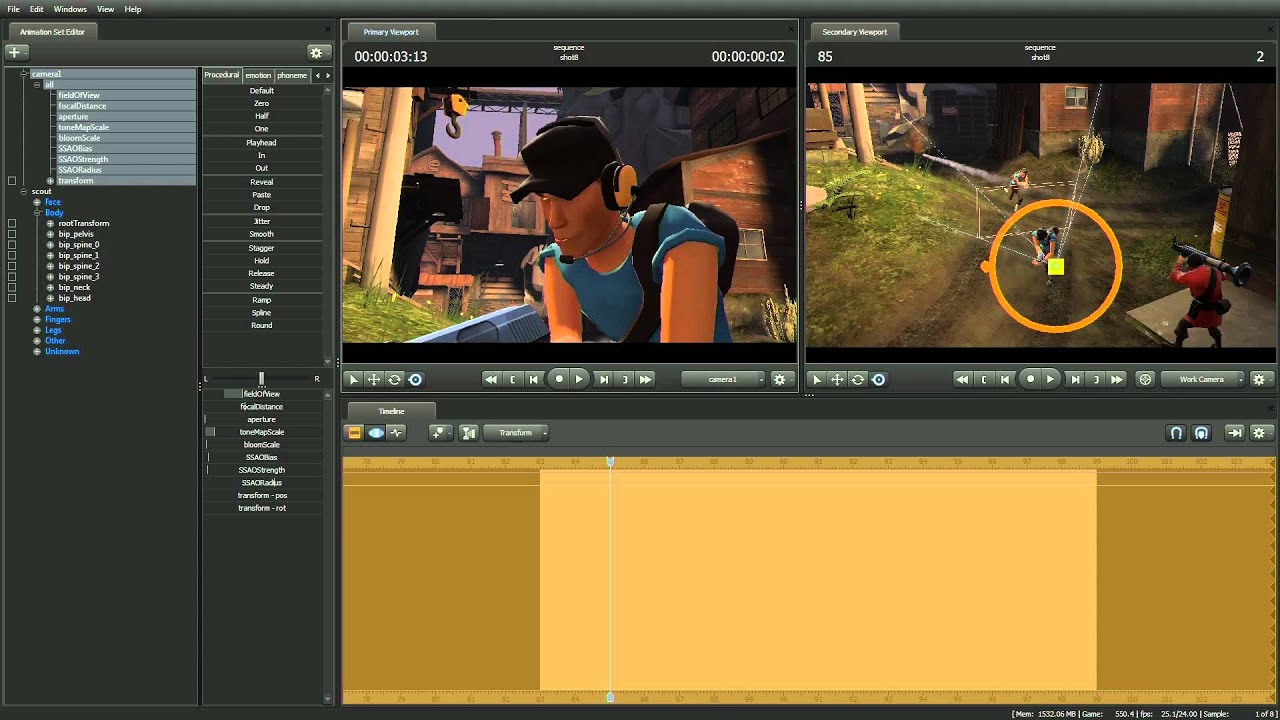Switch to the phoneme presets tab
Screen dimensions: 1280x720
tap(292, 76)
